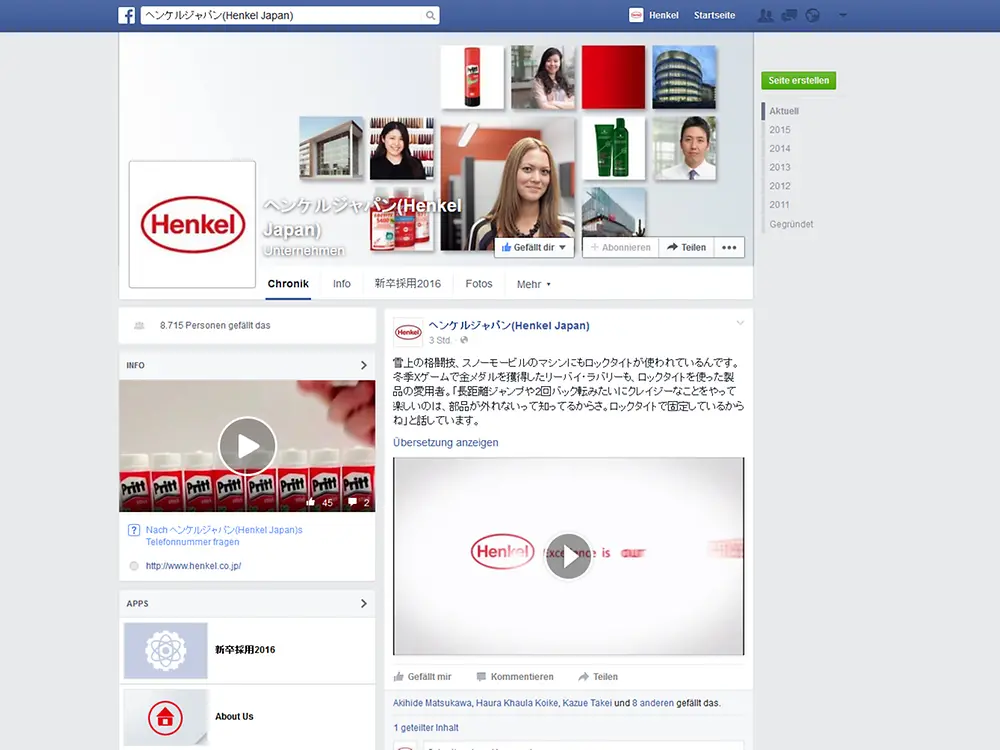Screen dimensions: 1000x750
Task: Click comment count icon on Pritt video
Action: pyautogui.click(x=352, y=503)
